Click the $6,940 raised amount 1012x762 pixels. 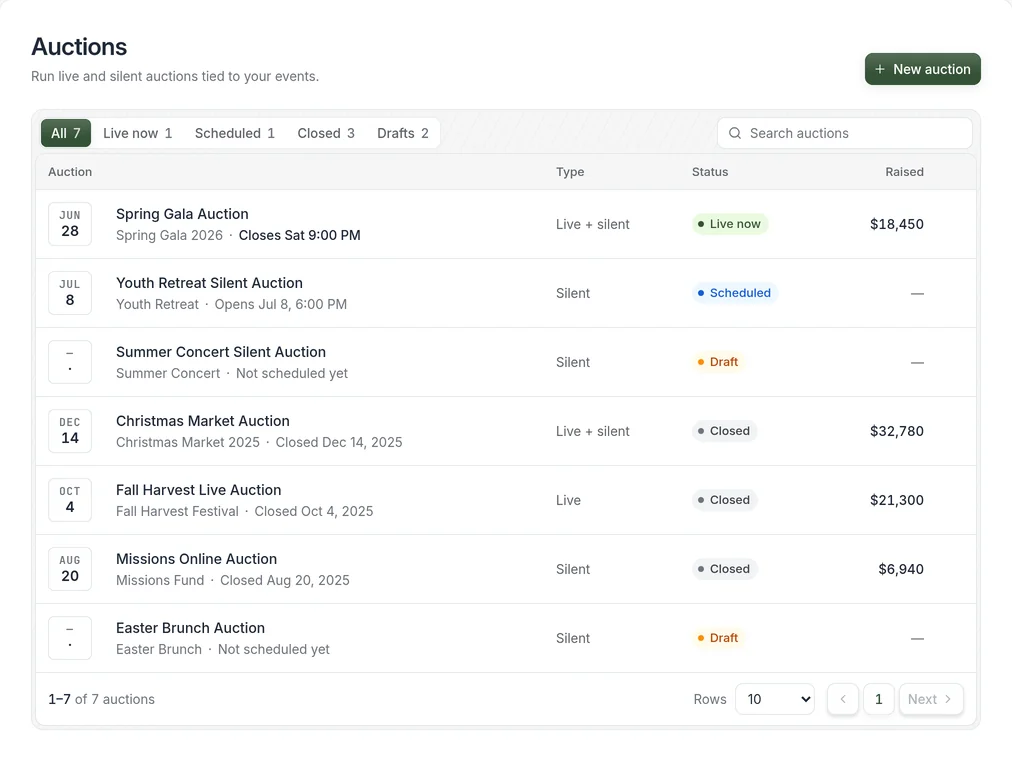coord(901,569)
